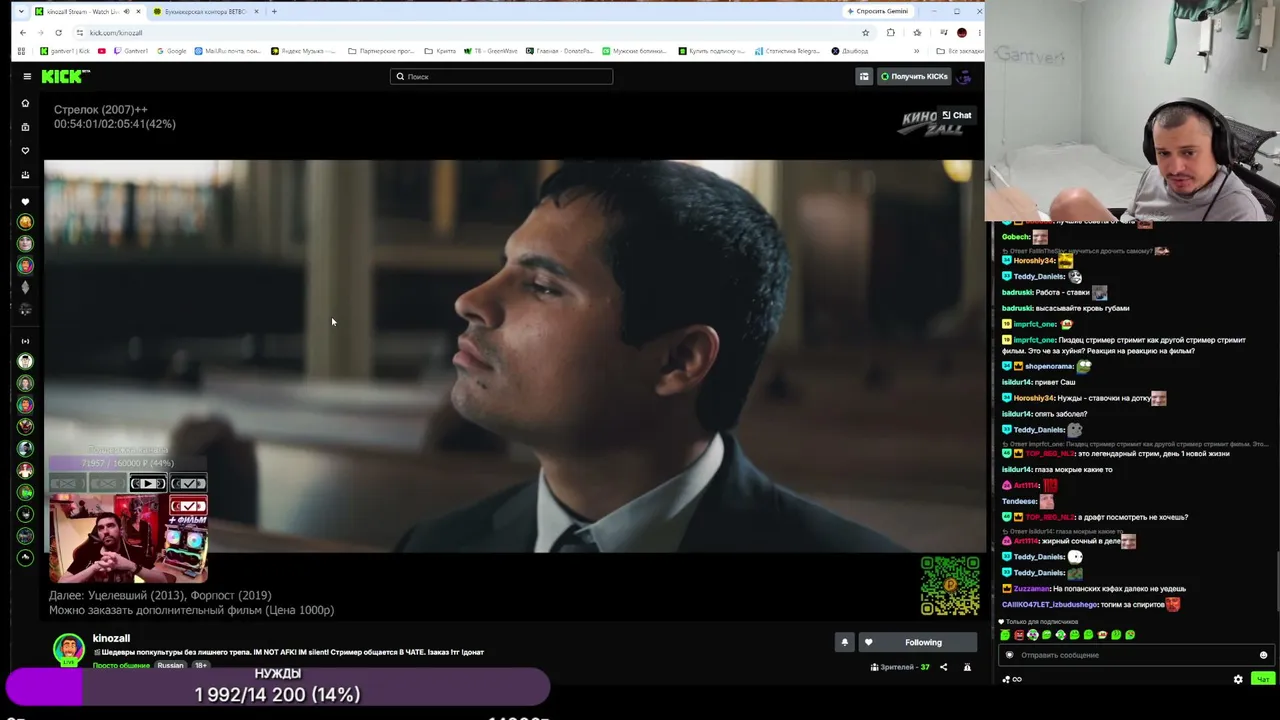Open a new browser tab

click(x=275, y=12)
